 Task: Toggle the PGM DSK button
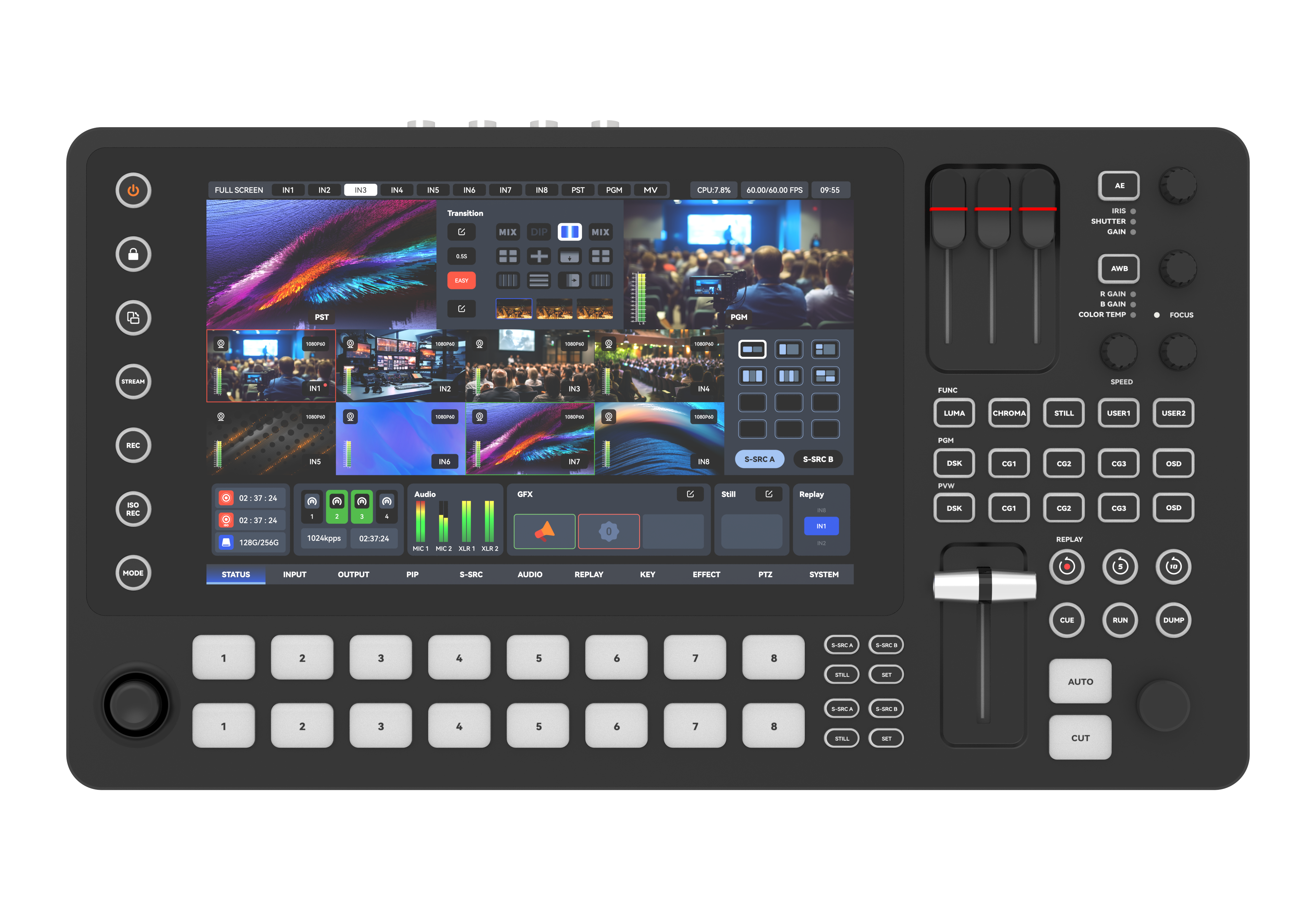[954, 463]
